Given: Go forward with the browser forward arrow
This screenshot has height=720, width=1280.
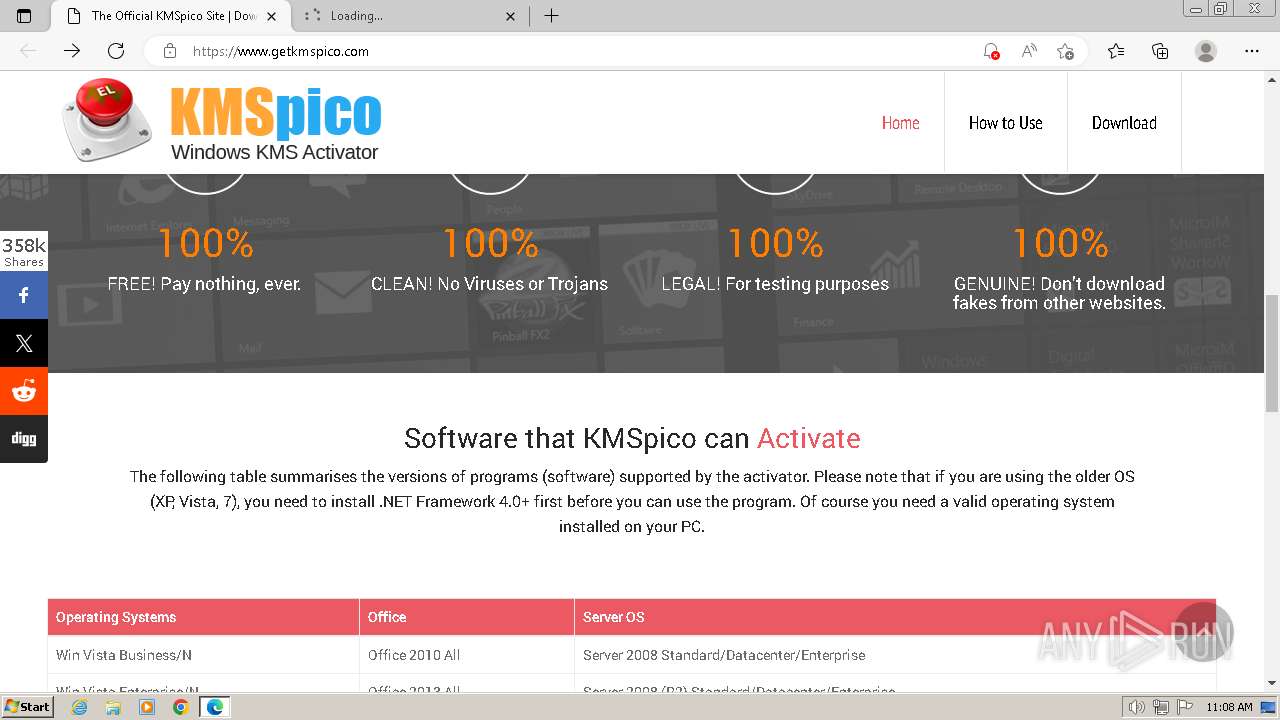Looking at the screenshot, I should 72,51.
